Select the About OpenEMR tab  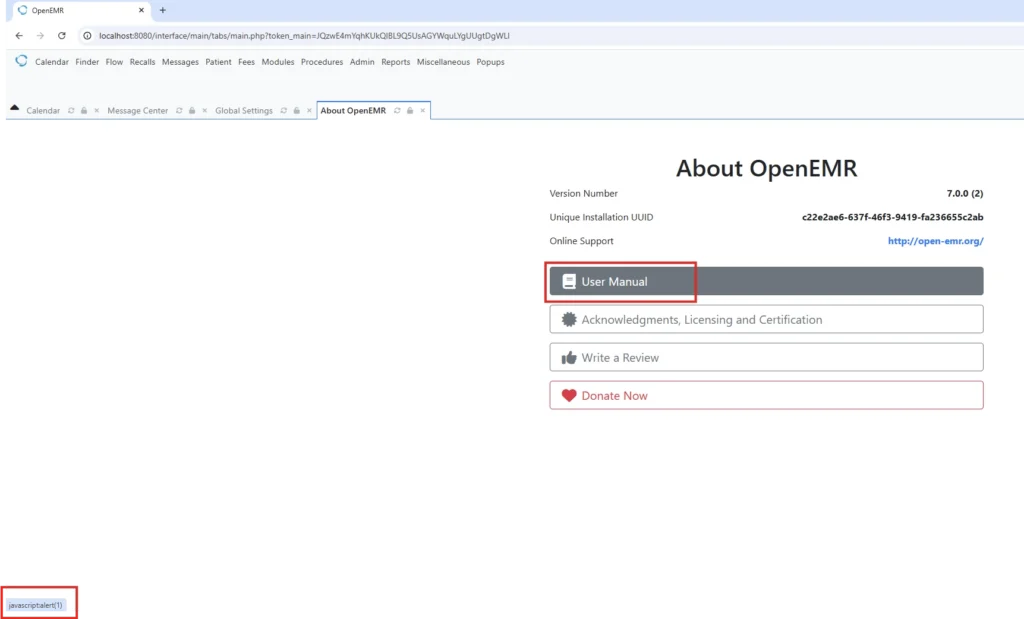pos(353,111)
